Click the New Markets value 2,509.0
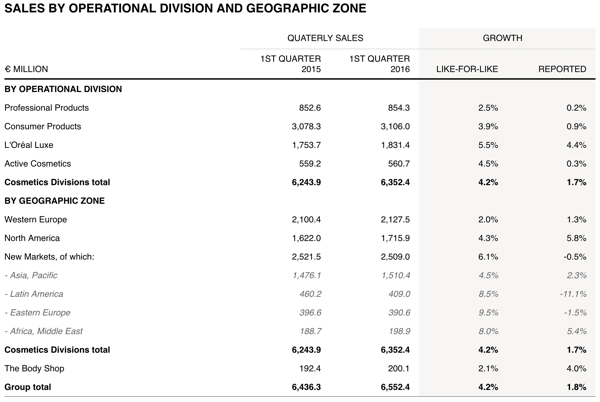 [x=395, y=257]
